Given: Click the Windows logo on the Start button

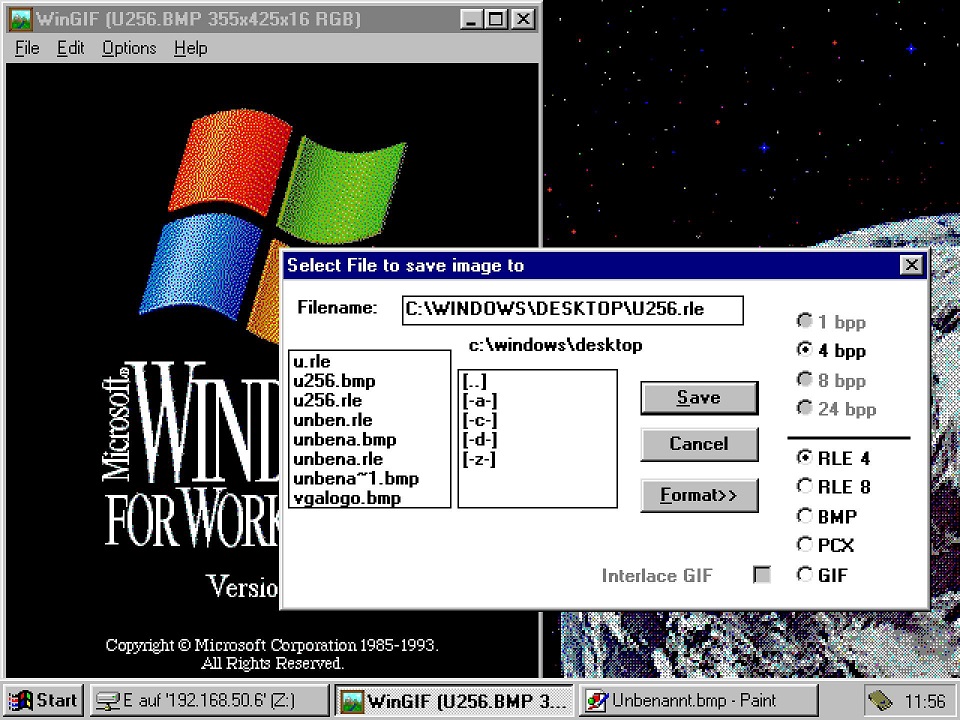Looking at the screenshot, I should tap(21, 700).
